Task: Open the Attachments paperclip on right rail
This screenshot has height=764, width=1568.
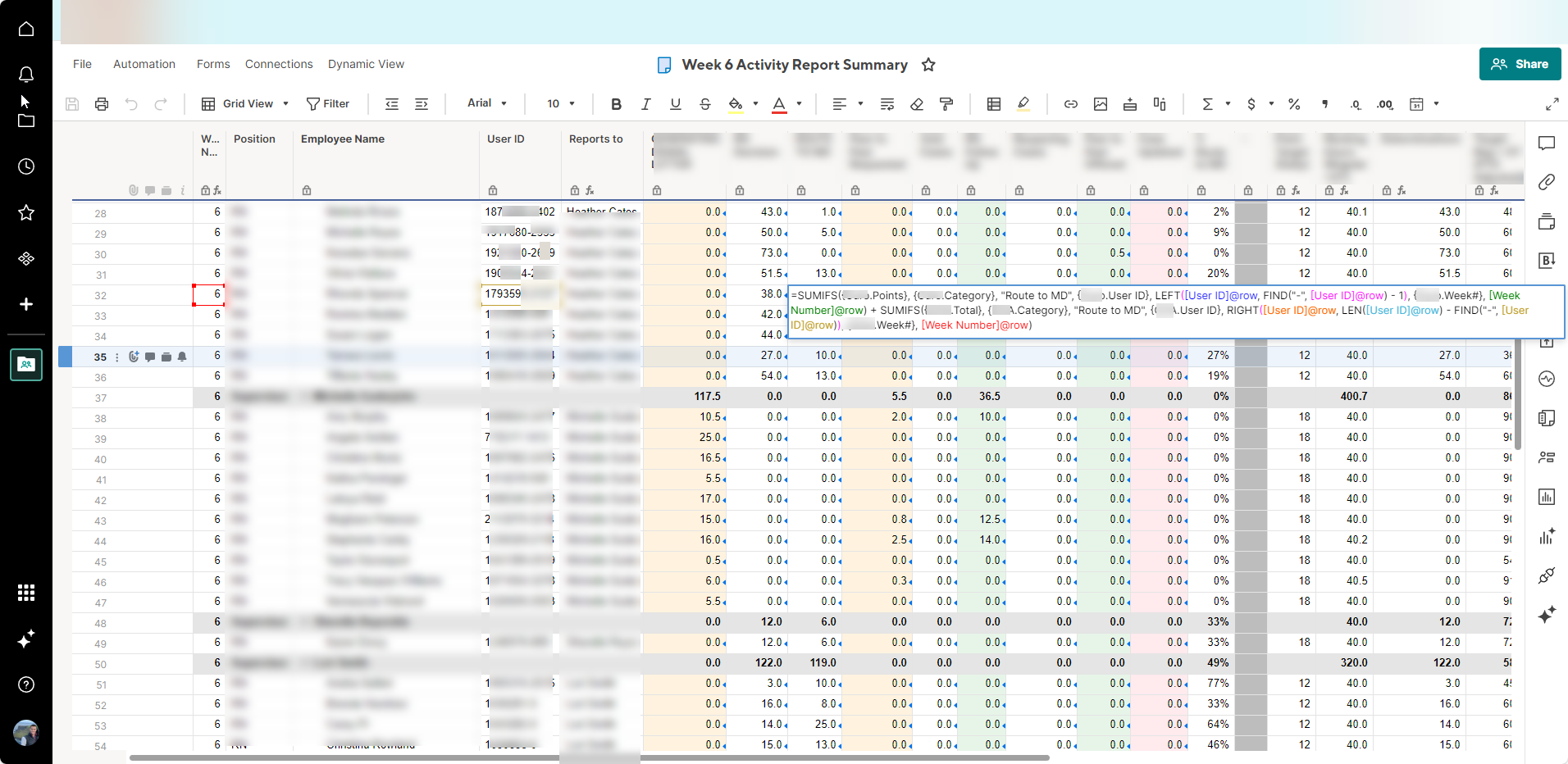Action: pyautogui.click(x=1547, y=182)
